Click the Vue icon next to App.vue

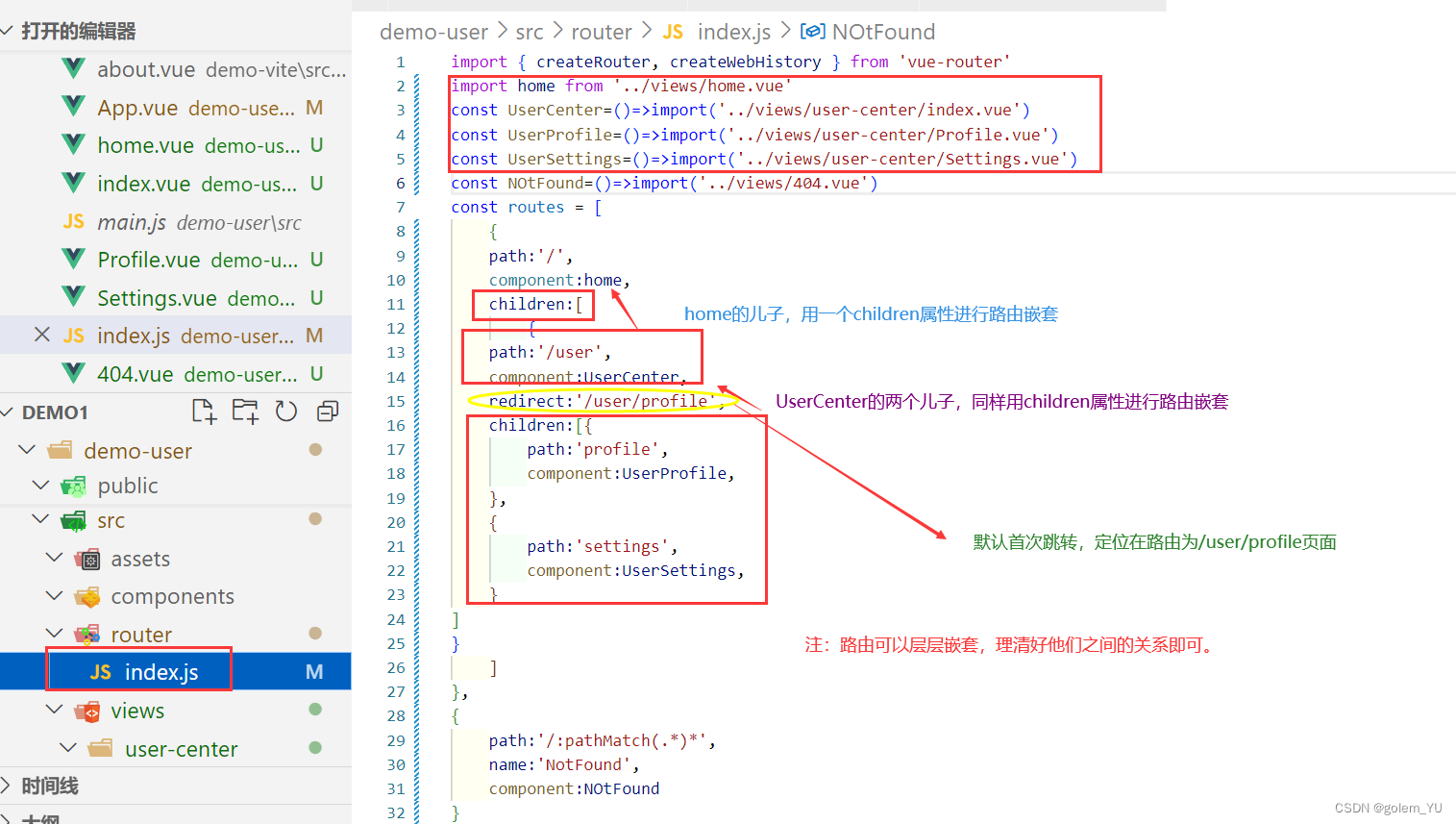pos(74,107)
